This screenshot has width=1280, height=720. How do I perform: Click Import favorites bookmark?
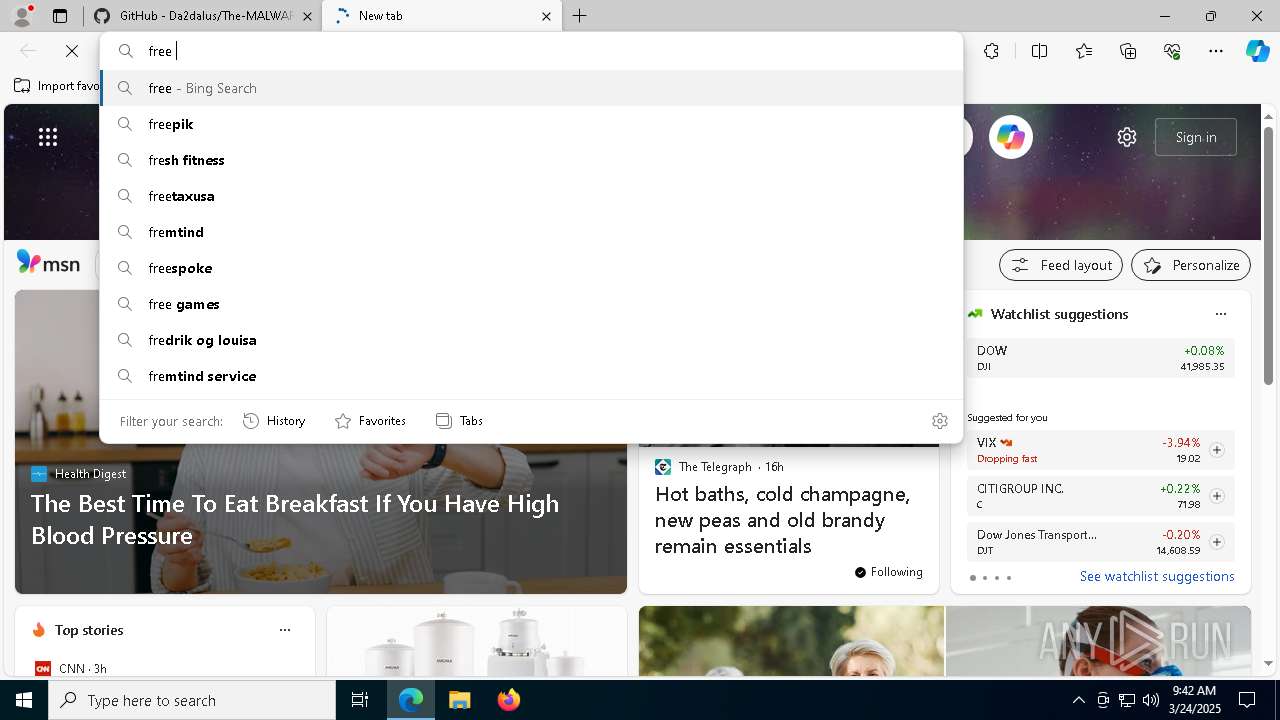[58, 86]
